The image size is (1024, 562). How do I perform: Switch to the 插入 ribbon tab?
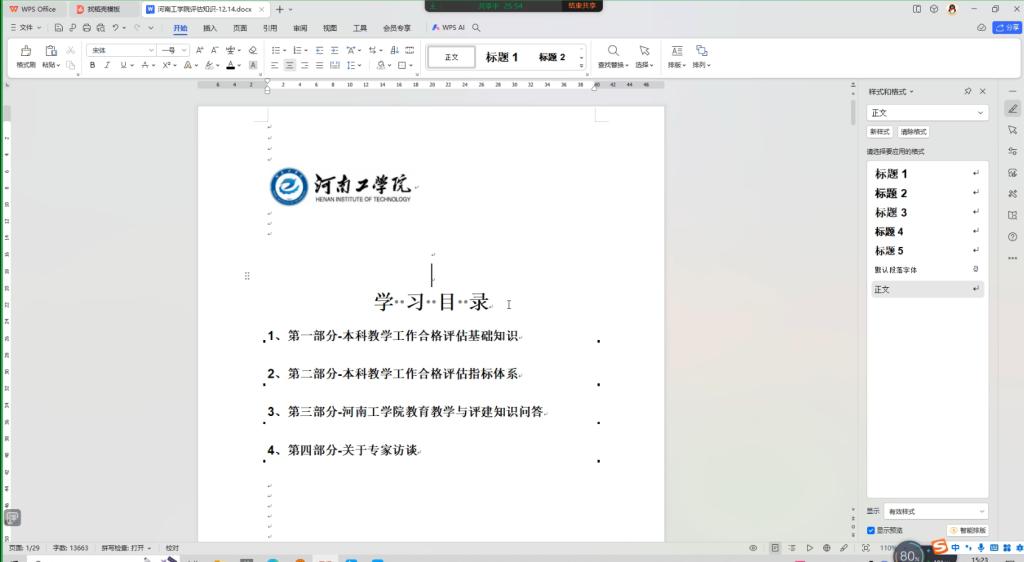coord(210,28)
